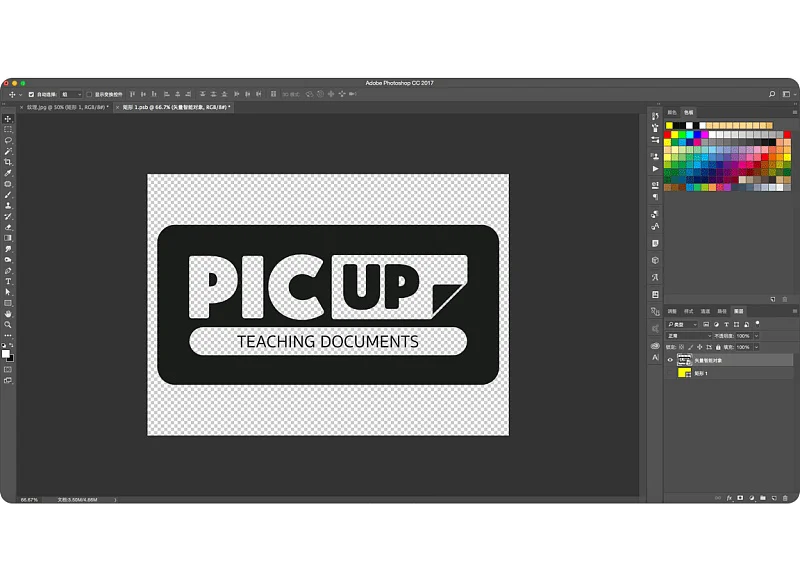The image size is (800, 582).
Task: Show the hidden yellow 矩形 1 layer
Action: point(670,373)
